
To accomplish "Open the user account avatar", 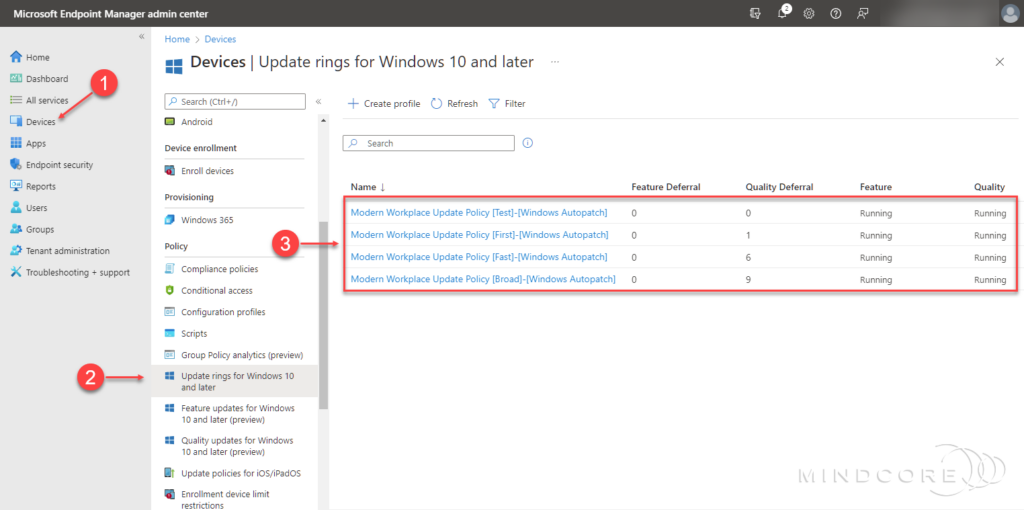I will click(x=1009, y=13).
